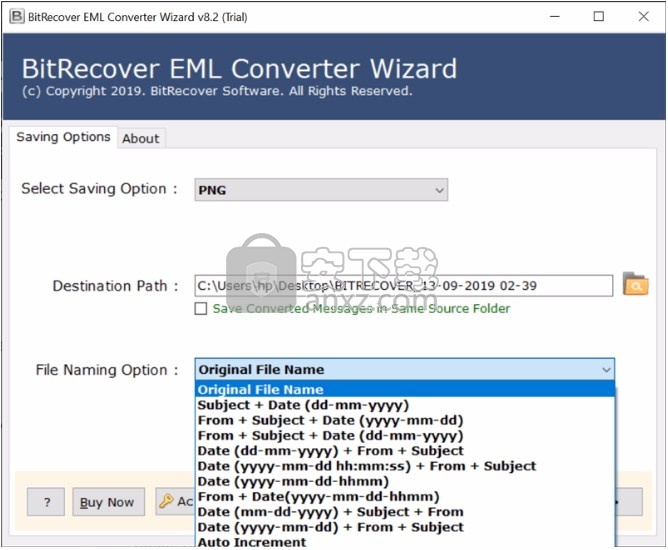Viewport: 668px width, 550px height.
Task: Enable Save Converted Messages in Same Source Folder
Action: click(201, 308)
